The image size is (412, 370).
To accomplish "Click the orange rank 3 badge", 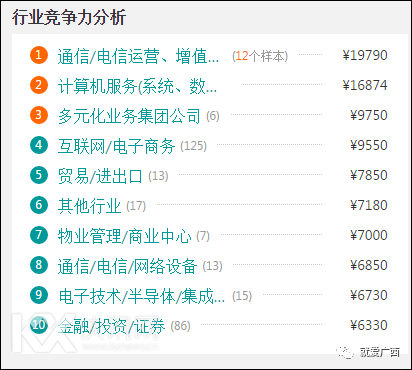I will [39, 115].
